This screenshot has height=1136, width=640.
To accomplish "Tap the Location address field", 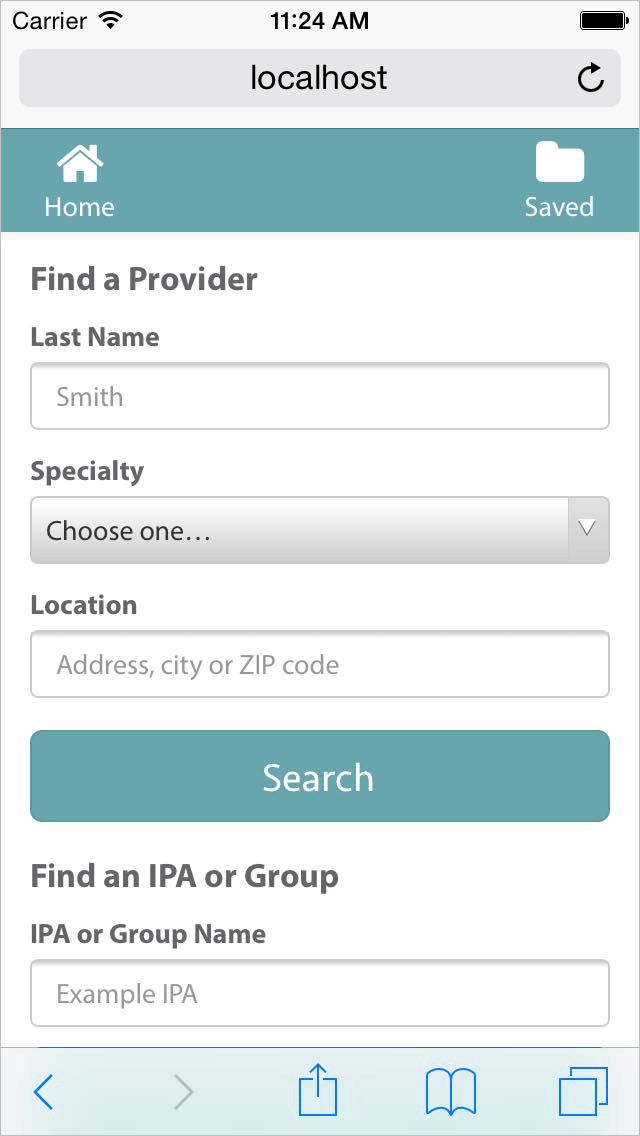I will point(319,664).
